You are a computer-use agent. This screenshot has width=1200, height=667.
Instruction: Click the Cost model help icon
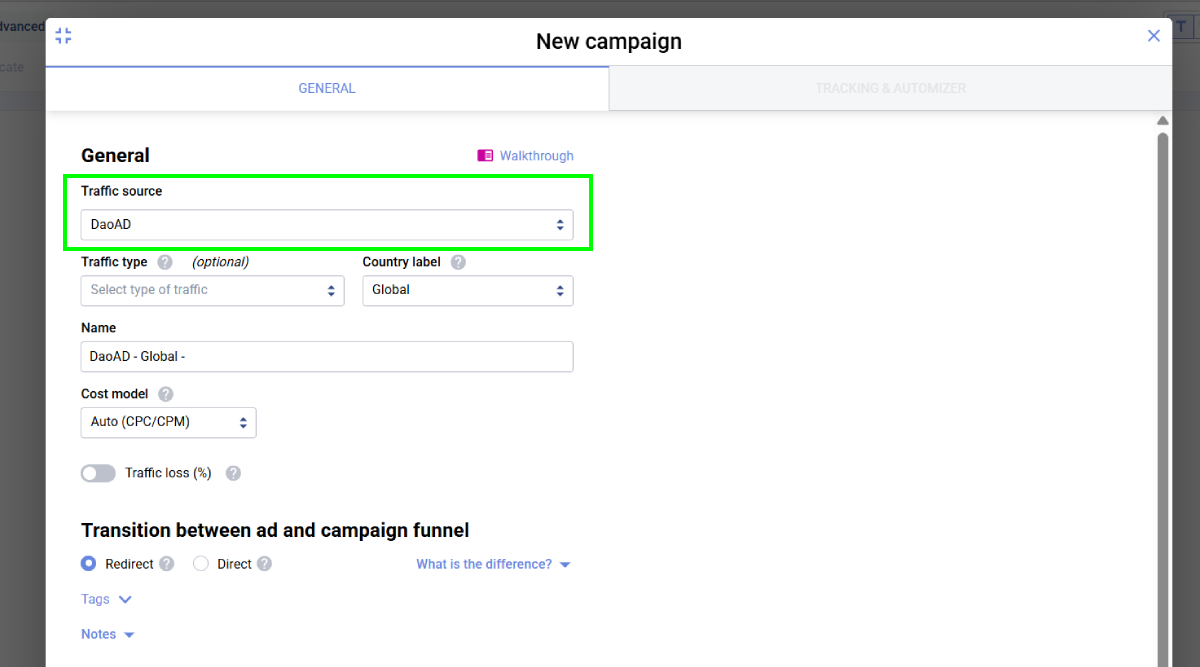tap(166, 394)
